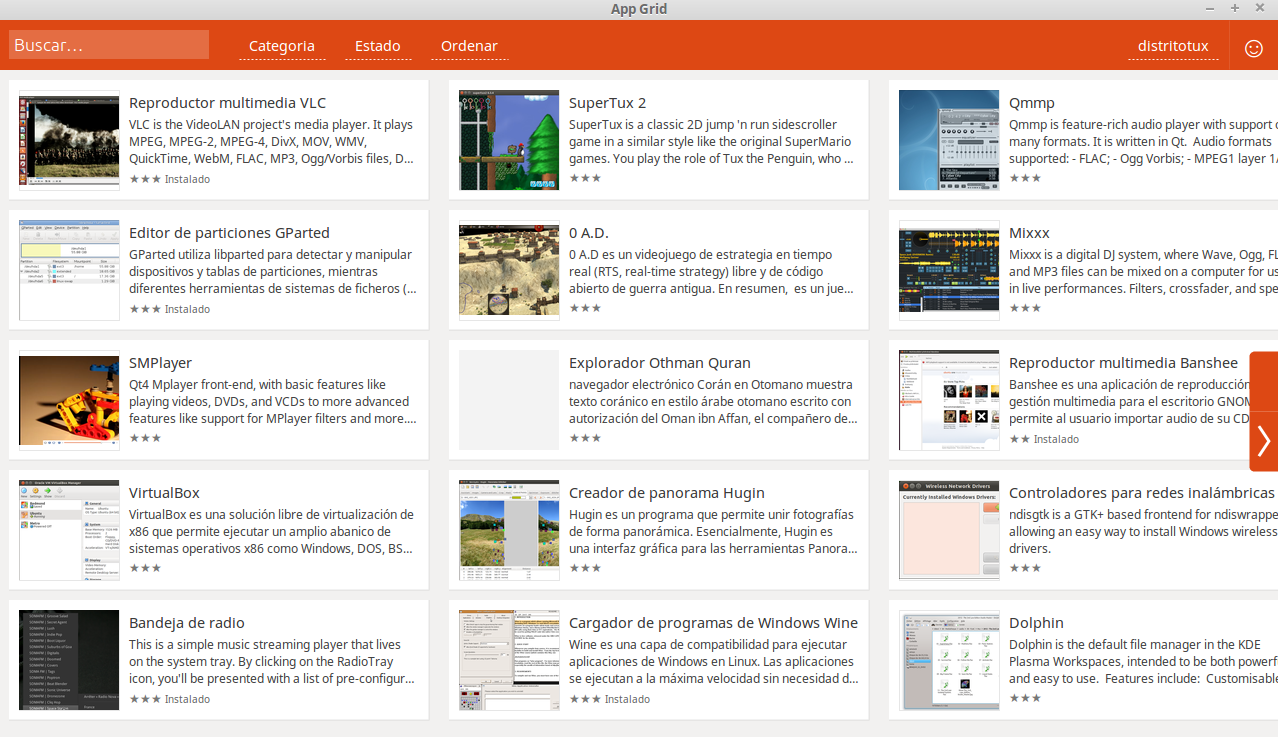Click the smiley feedback icon

coord(1253,47)
